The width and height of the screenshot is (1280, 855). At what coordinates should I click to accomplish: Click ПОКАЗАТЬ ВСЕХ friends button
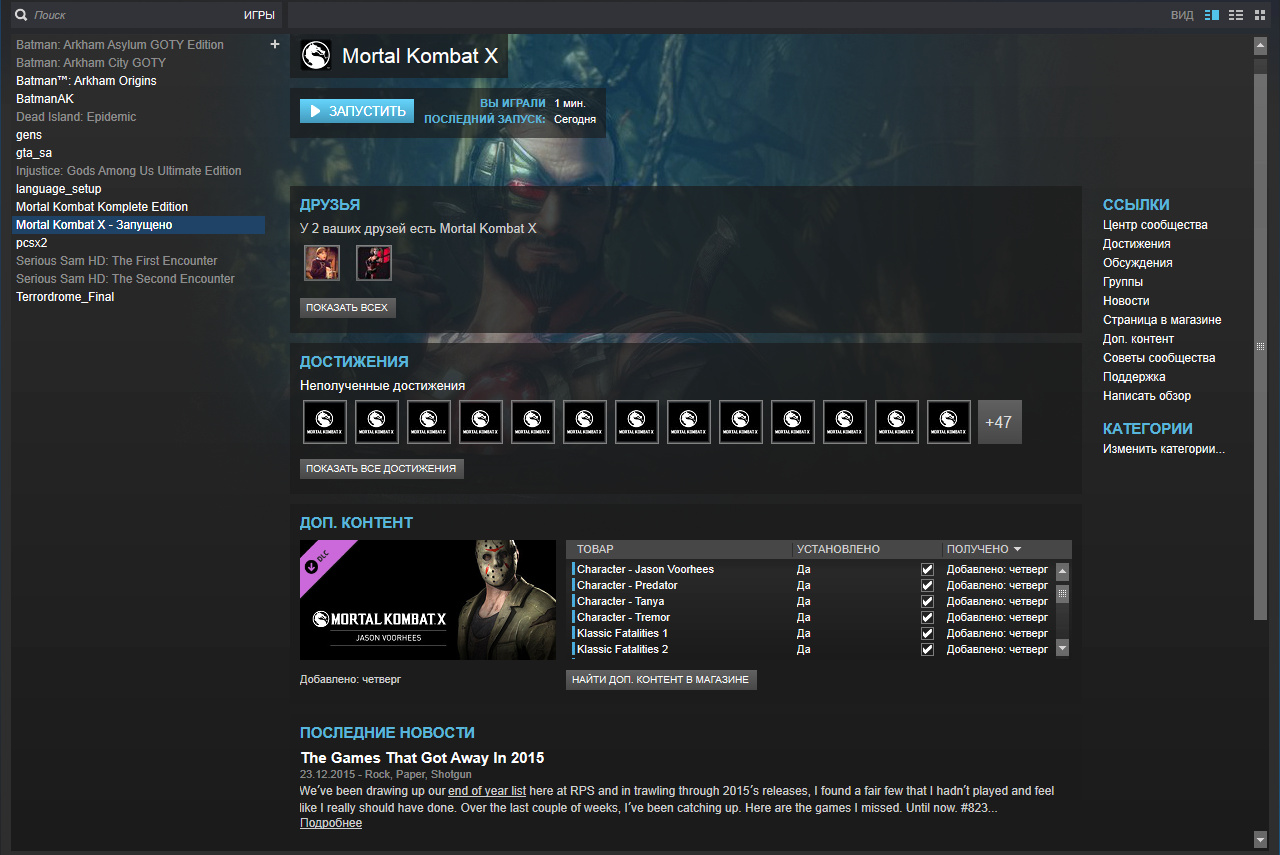348,307
